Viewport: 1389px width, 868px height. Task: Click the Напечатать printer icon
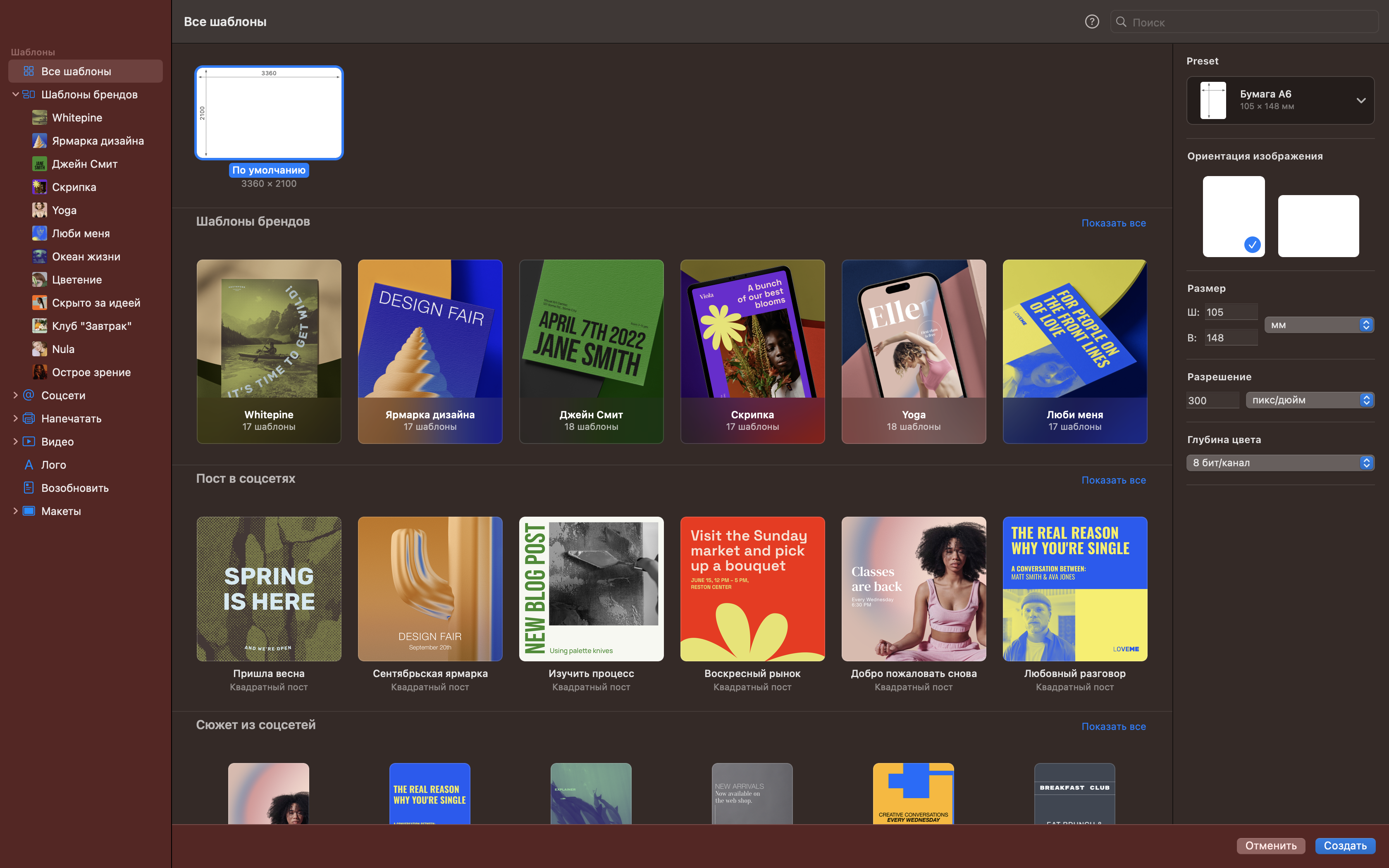pyautogui.click(x=29, y=418)
